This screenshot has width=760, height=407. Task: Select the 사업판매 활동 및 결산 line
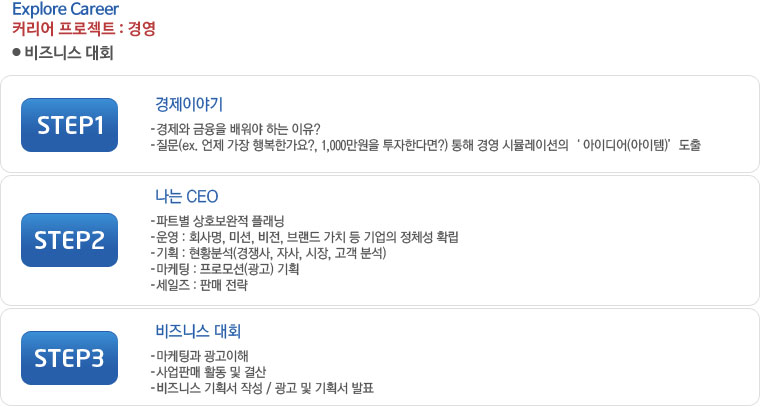(209, 371)
